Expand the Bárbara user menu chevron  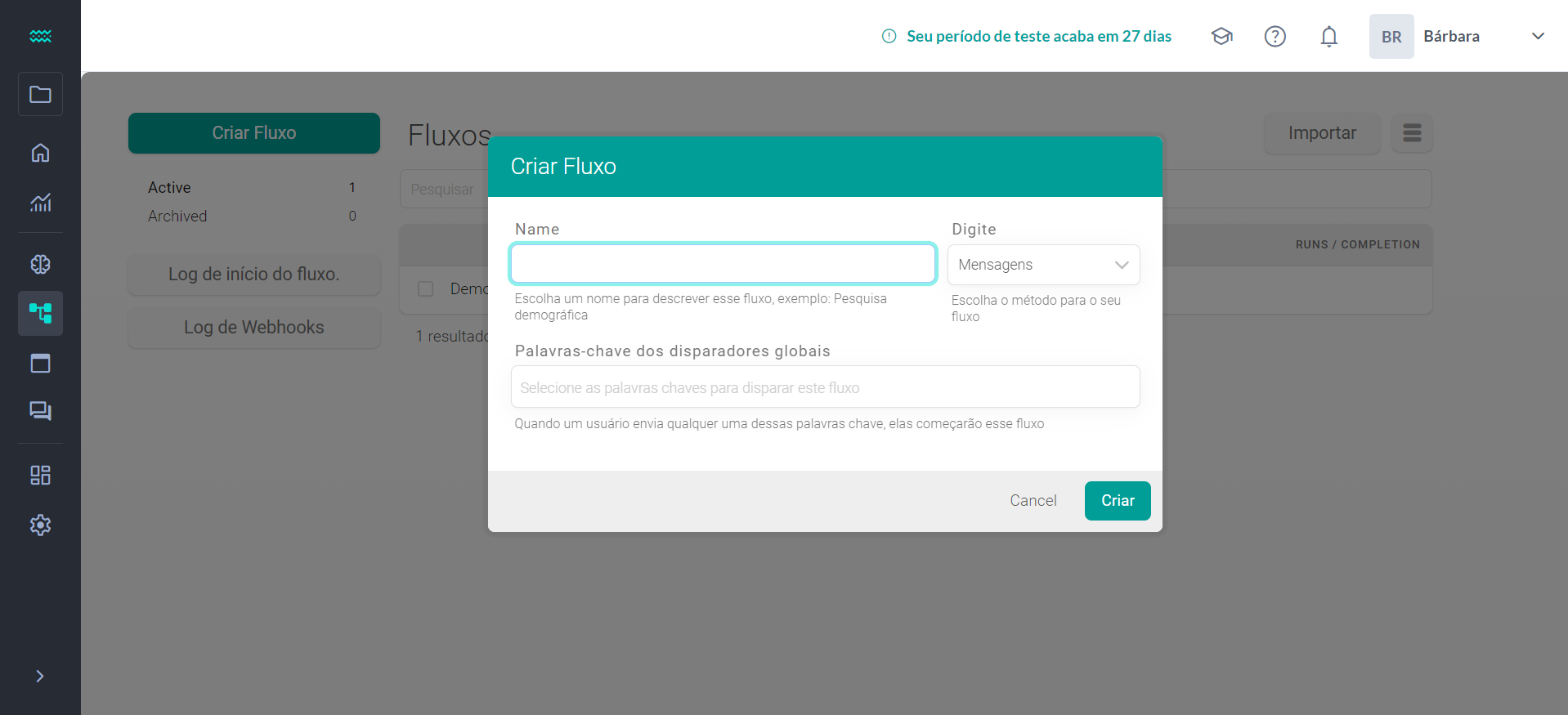point(1537,37)
